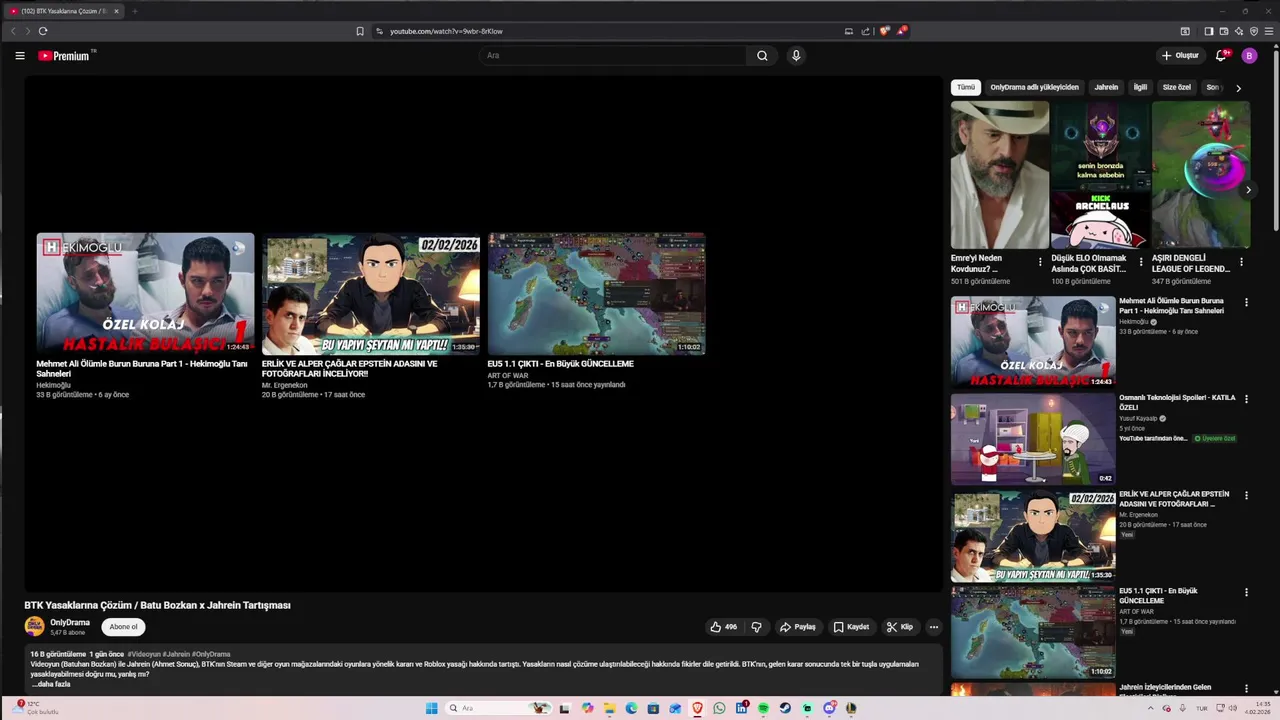This screenshot has width=1280, height=720.
Task: Bookmark this page with bookmark icon
Action: [x=360, y=31]
